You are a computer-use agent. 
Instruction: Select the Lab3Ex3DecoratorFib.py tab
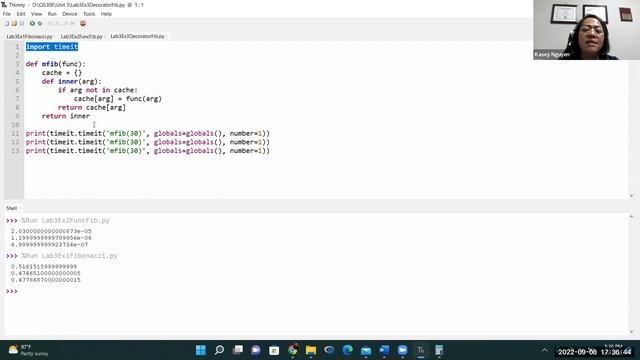click(138, 36)
